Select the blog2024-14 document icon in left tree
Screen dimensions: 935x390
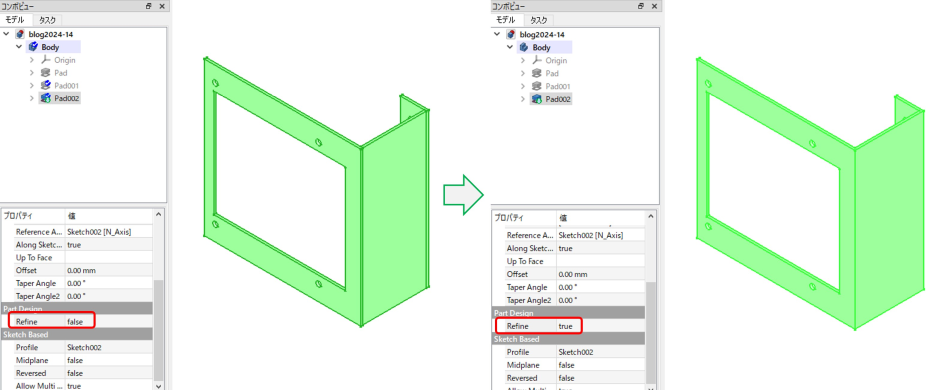tap(21, 34)
